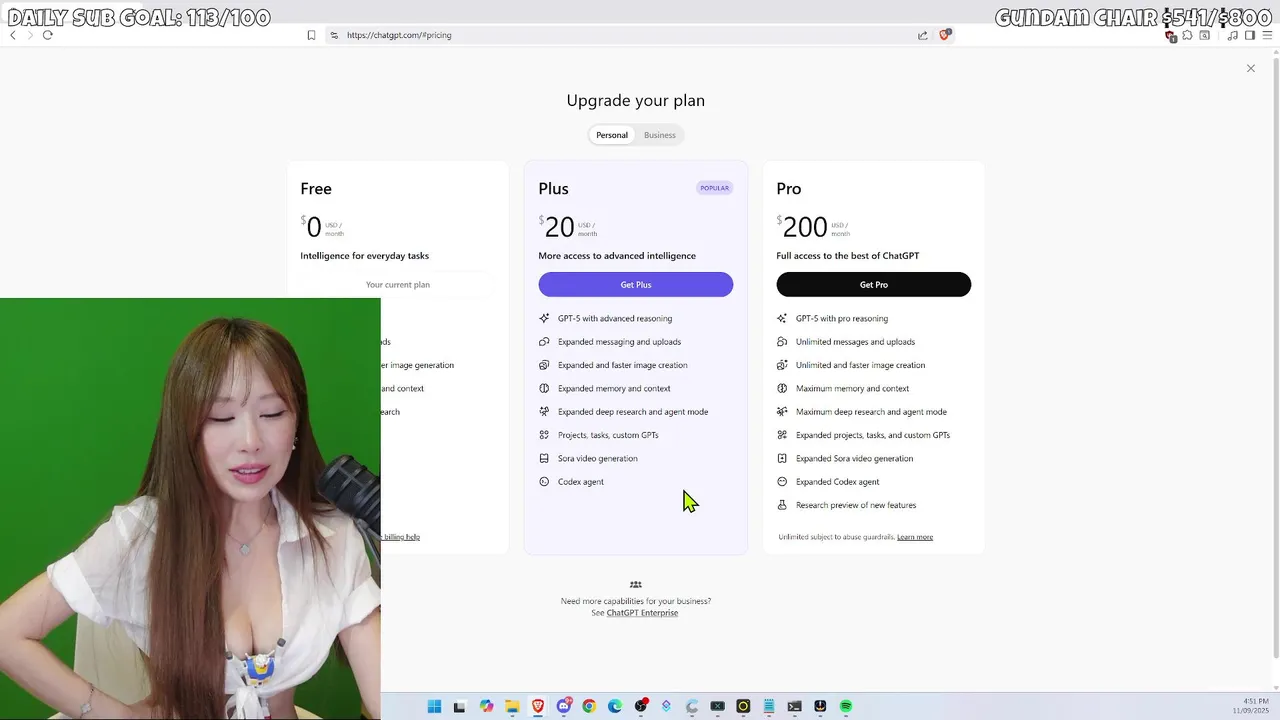The width and height of the screenshot is (1280, 720).
Task: Click 'More access to advanced intelligence' text
Action: pyautogui.click(x=617, y=256)
